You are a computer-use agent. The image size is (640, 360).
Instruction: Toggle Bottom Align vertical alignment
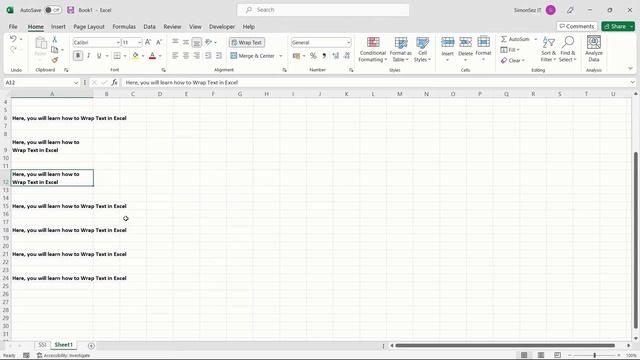pyautogui.click(x=197, y=42)
